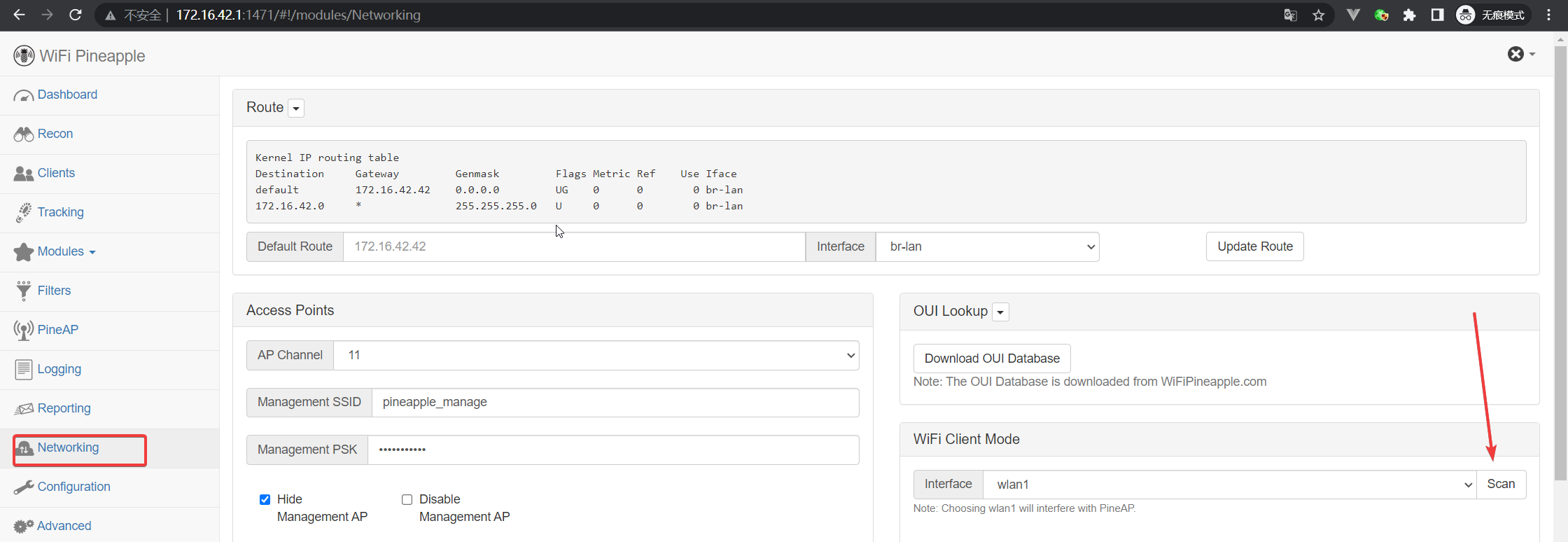
Task: Open the OUI Lookup dropdown arrow
Action: point(1001,312)
